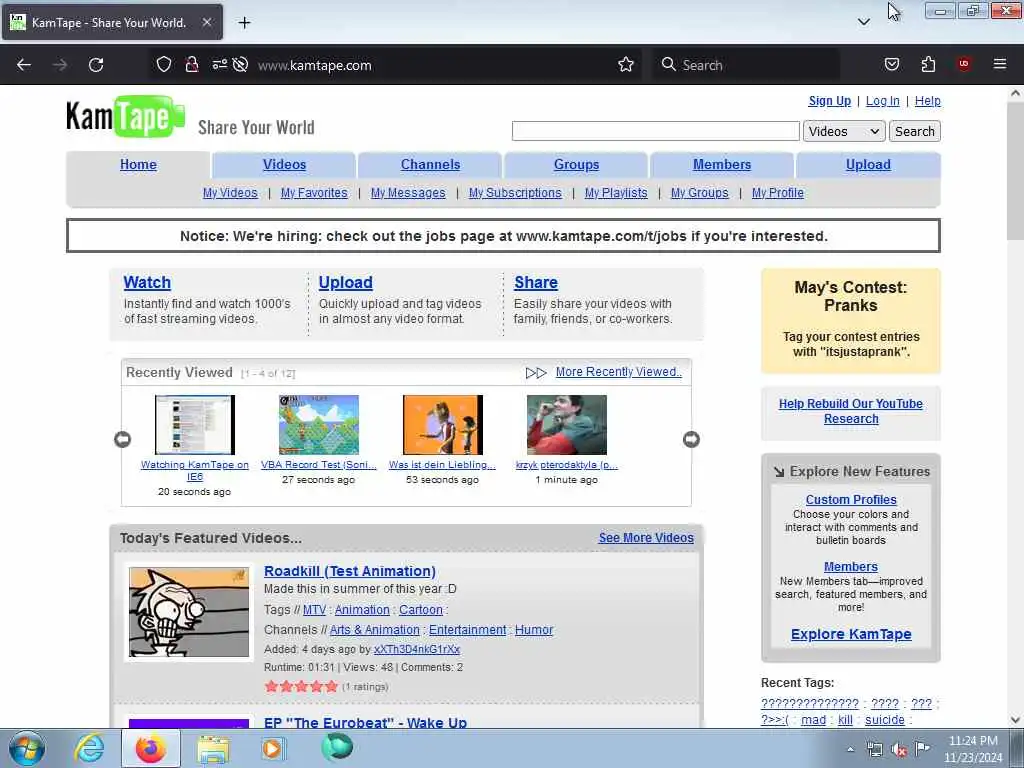Click the Arts & Animation channel link
This screenshot has height=768, width=1024.
374,630
